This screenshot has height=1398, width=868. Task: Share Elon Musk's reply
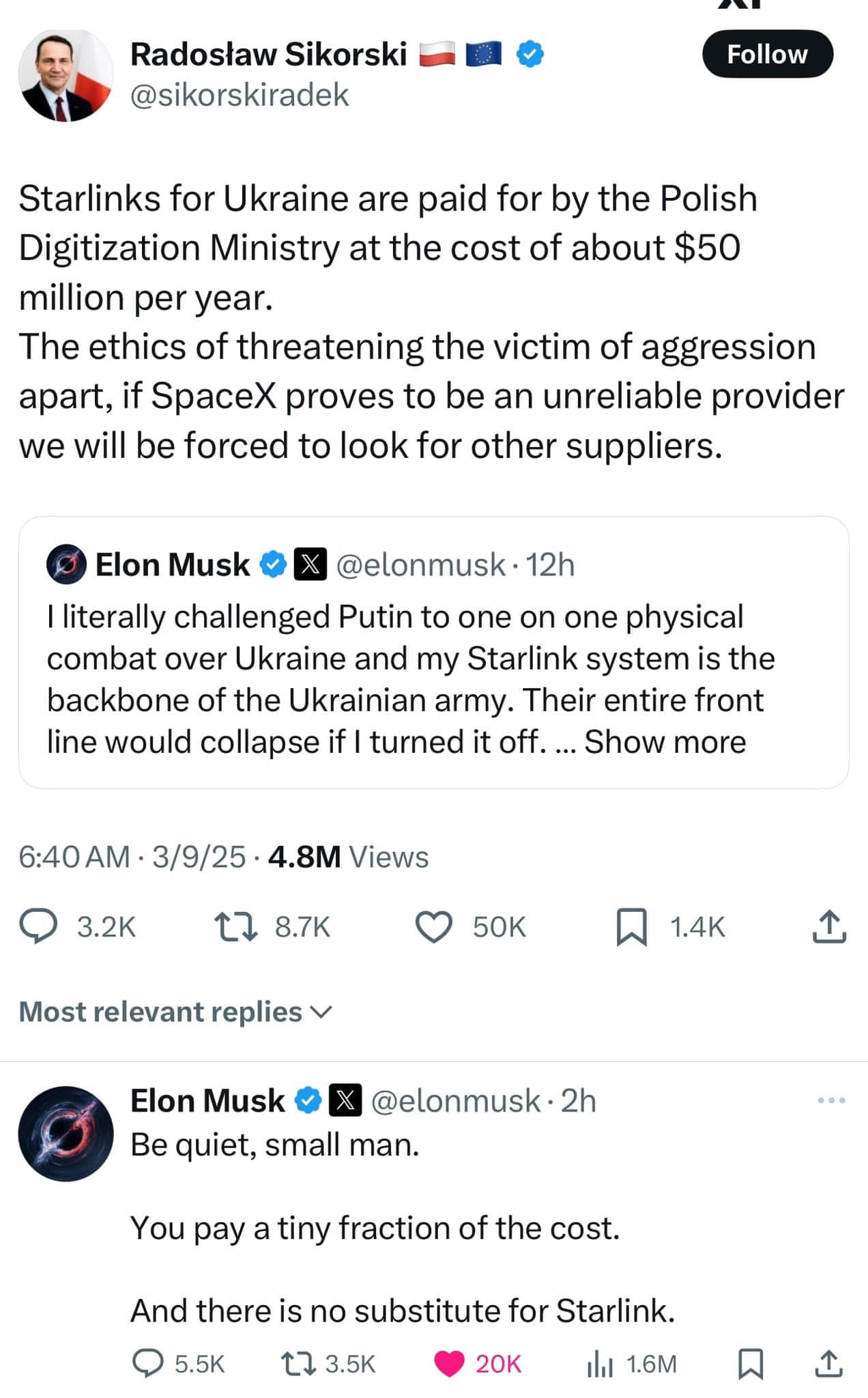pos(828,1363)
